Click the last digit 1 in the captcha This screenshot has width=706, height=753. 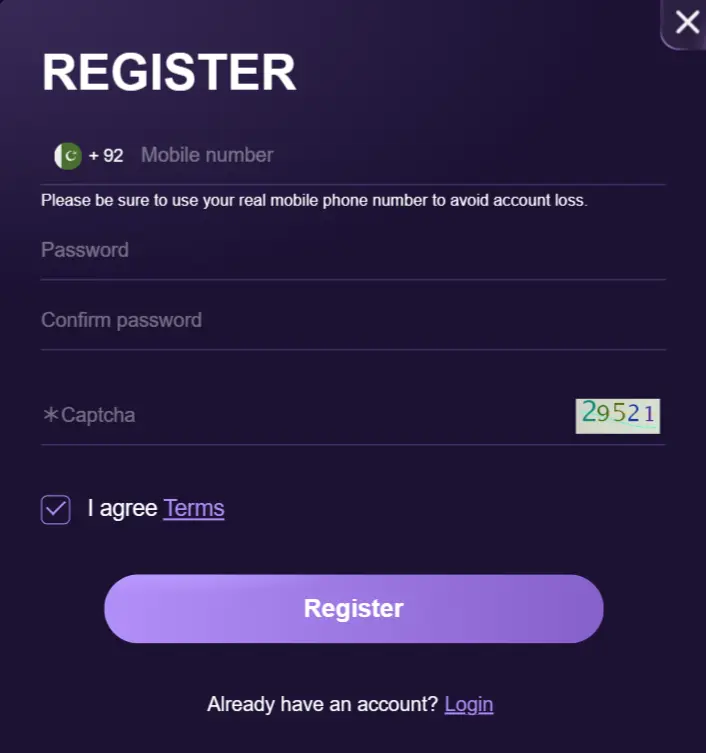coord(649,413)
